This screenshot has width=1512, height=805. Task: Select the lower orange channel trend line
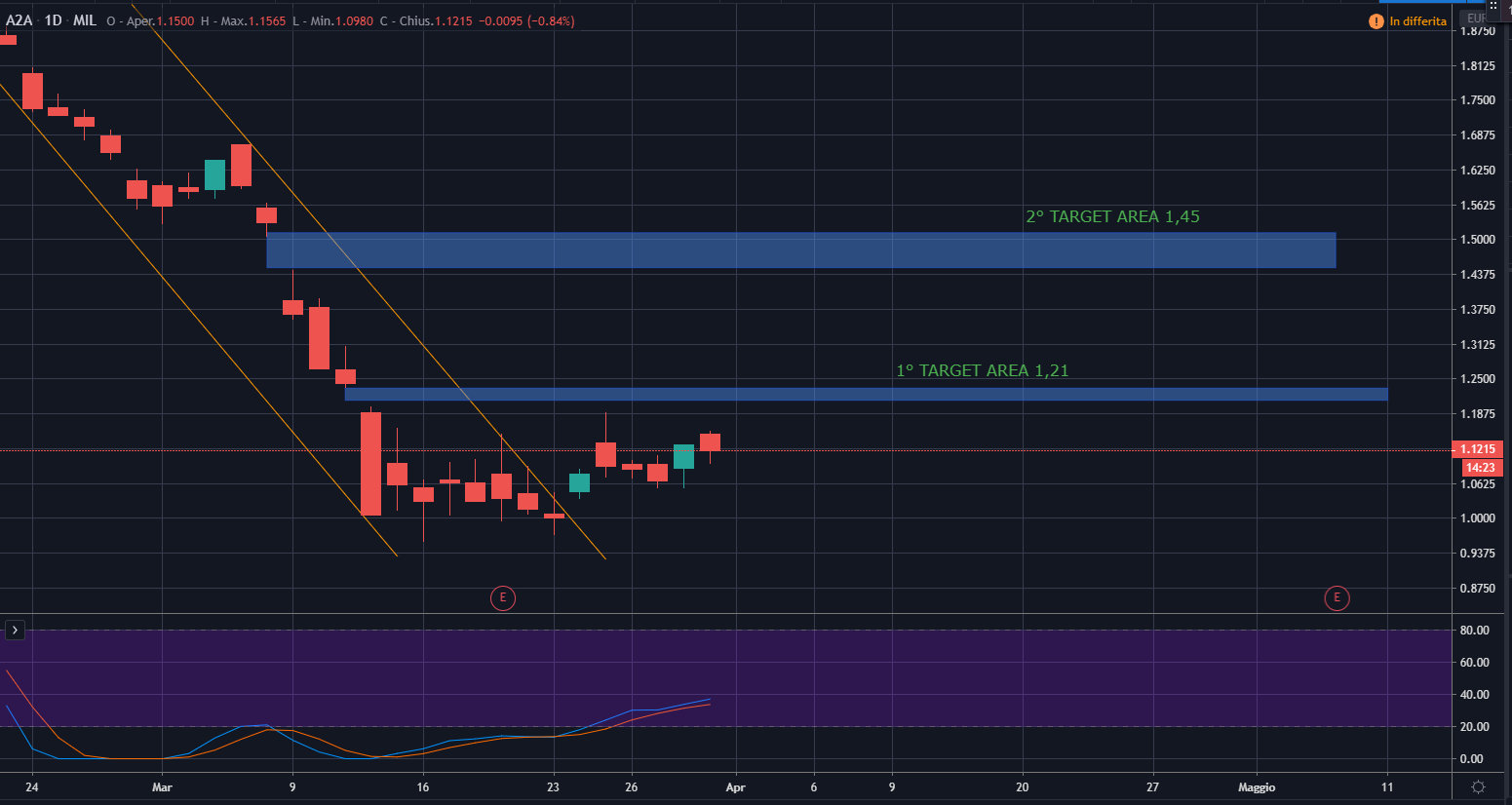(x=199, y=320)
